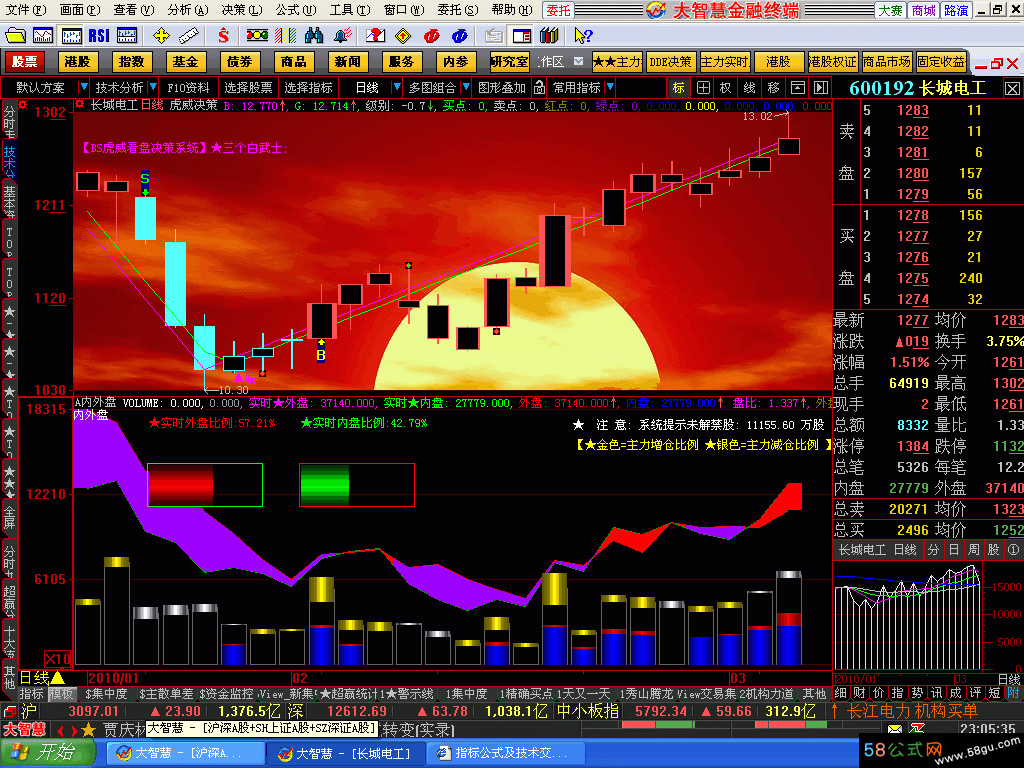Expand the 多图组合 dropdown arrow

click(x=466, y=87)
